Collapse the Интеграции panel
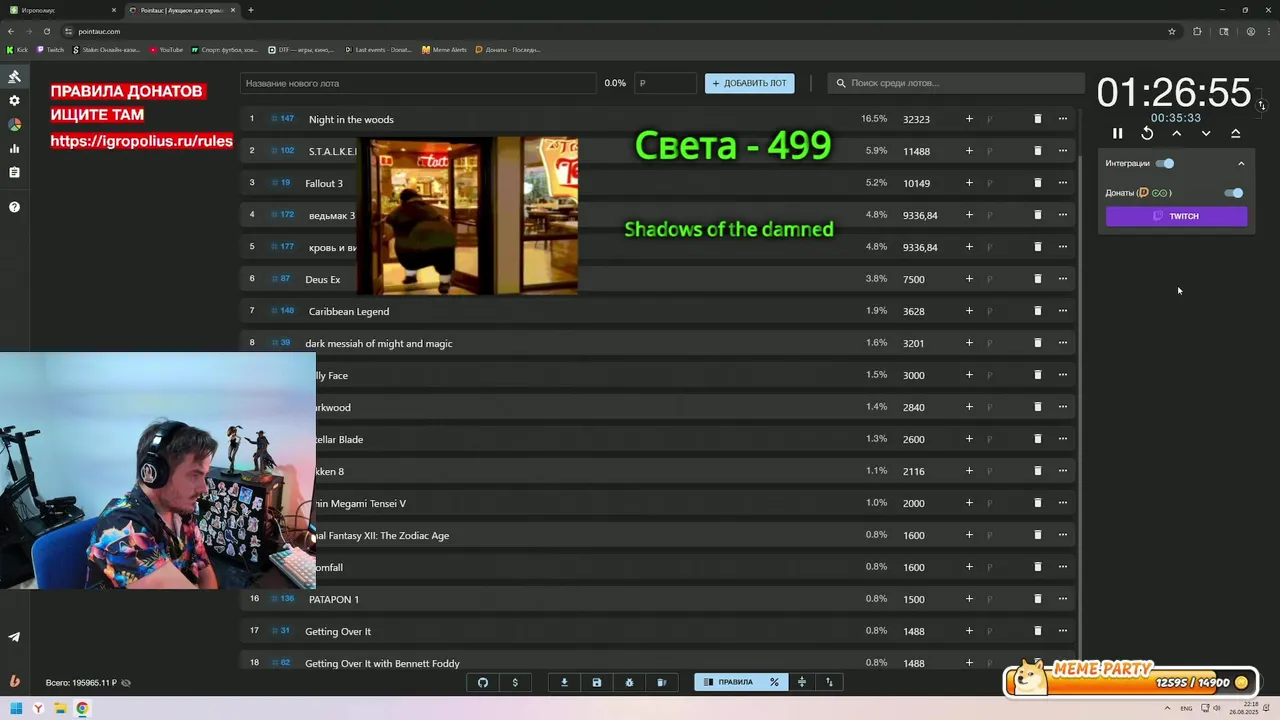 1241,163
